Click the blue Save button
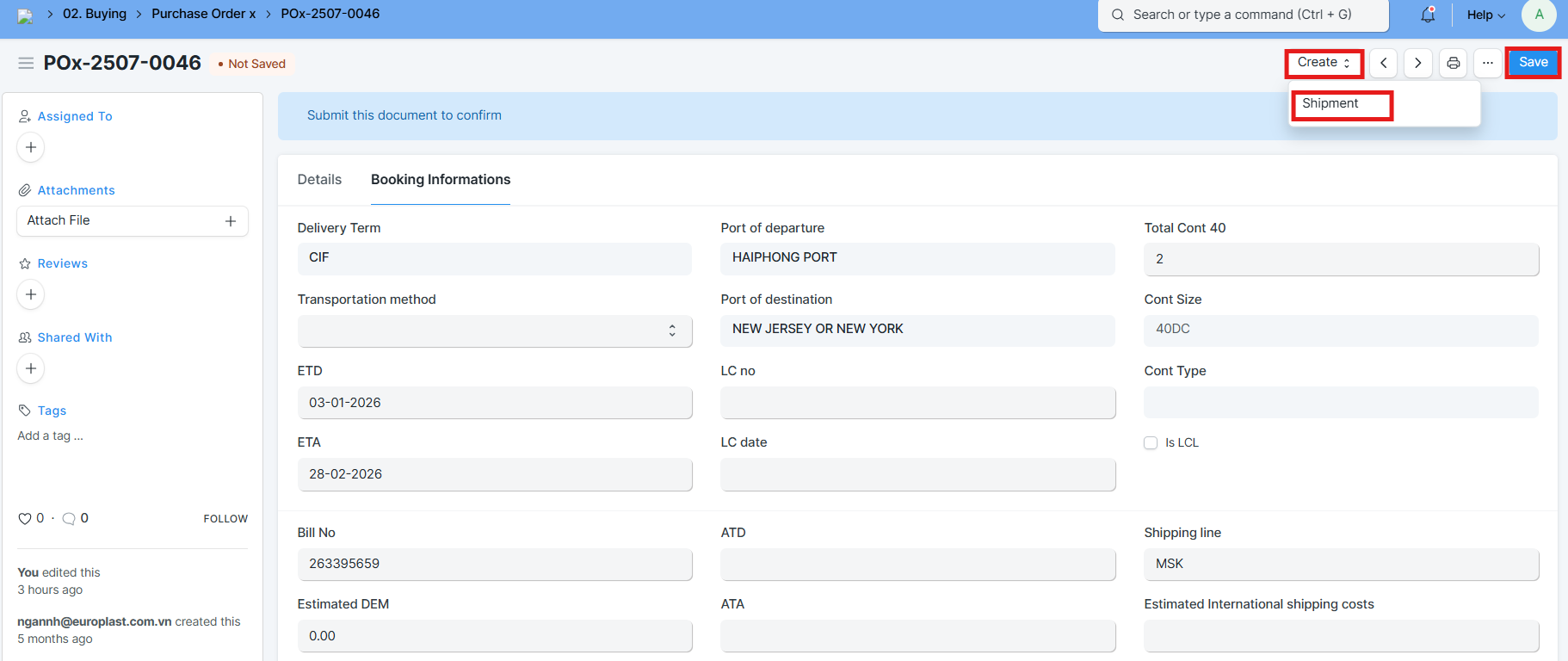1568x661 pixels. [1533, 63]
